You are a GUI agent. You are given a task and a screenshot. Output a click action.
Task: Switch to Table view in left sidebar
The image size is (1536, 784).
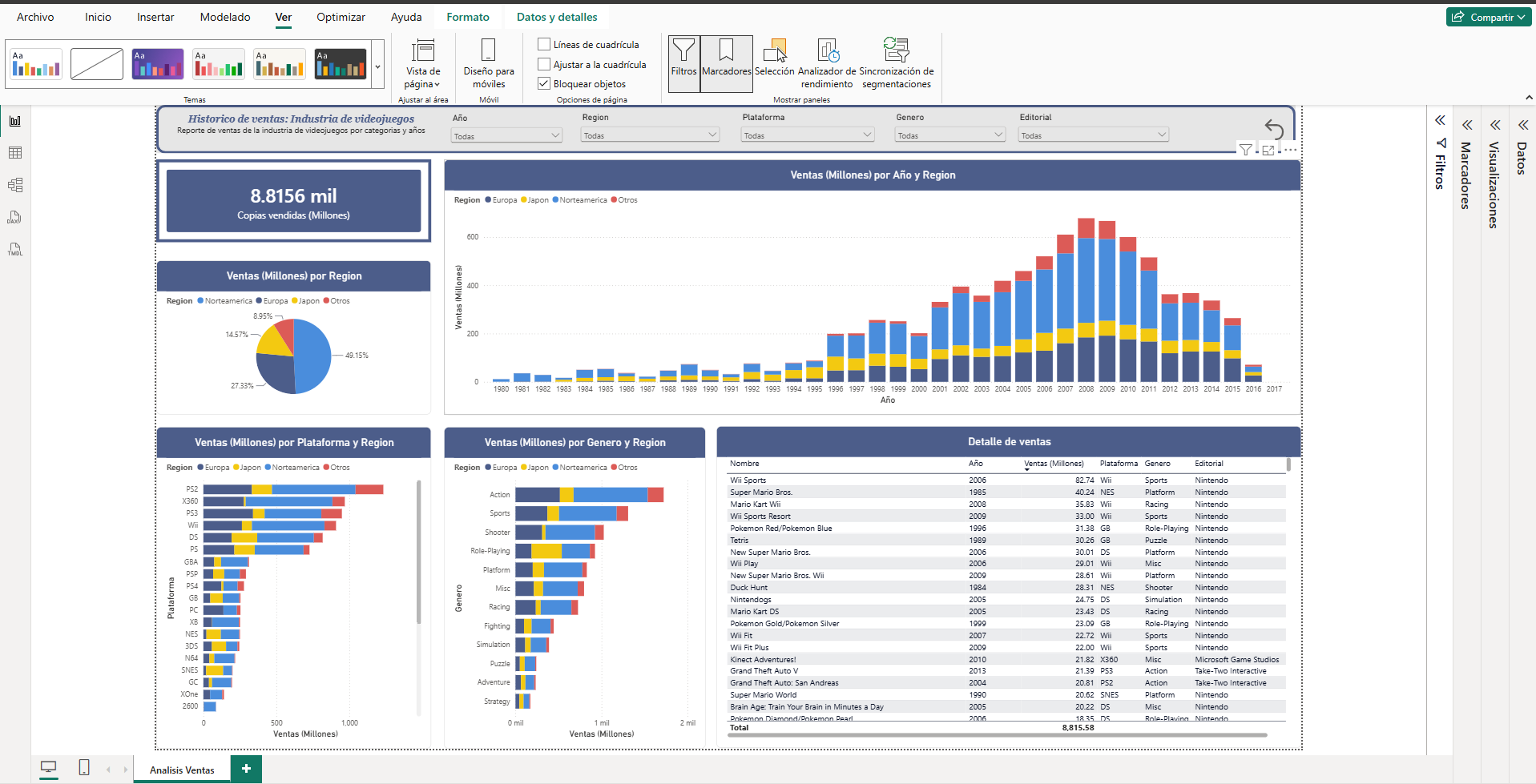15,153
